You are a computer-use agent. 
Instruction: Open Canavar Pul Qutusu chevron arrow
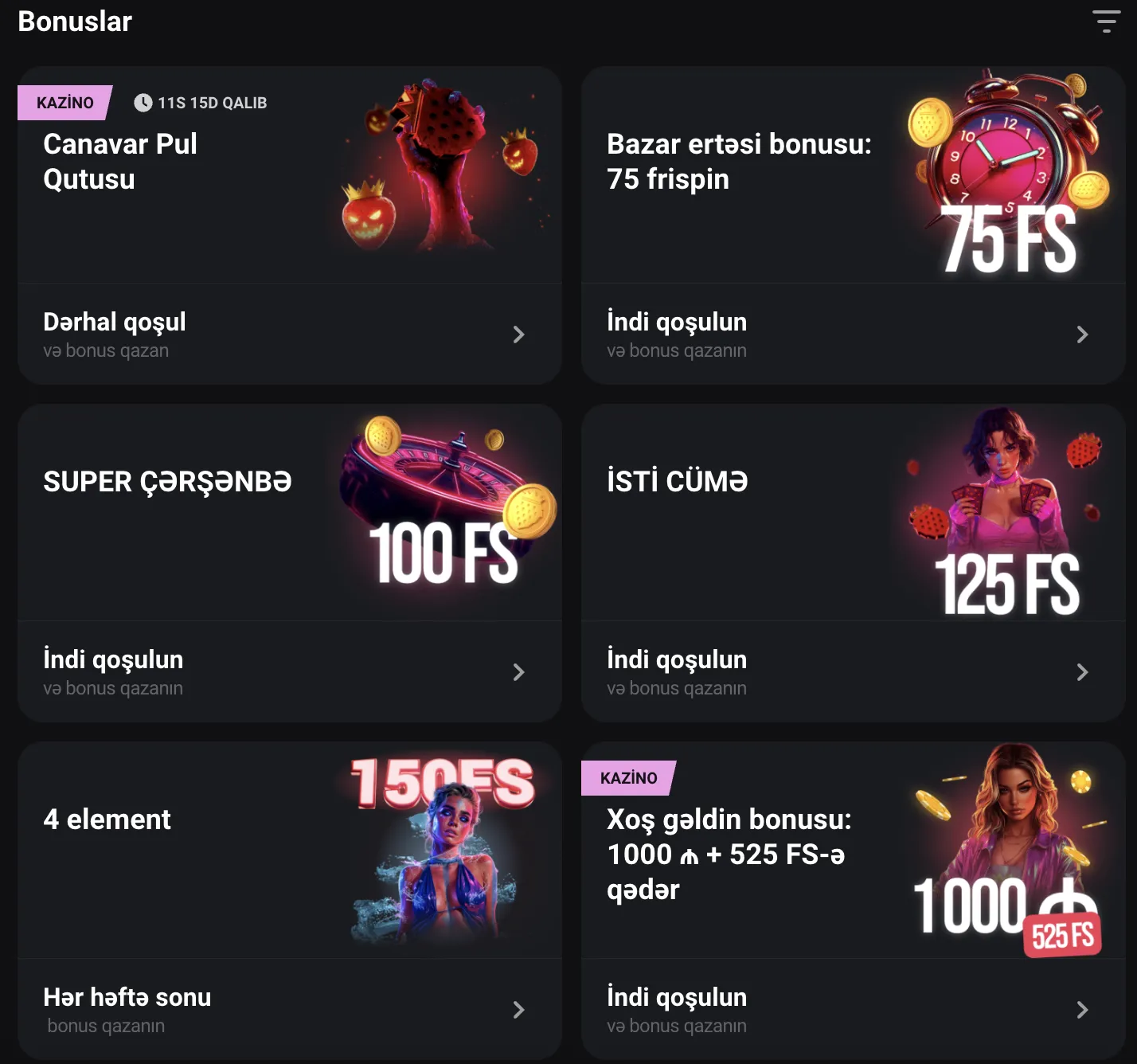click(x=519, y=334)
